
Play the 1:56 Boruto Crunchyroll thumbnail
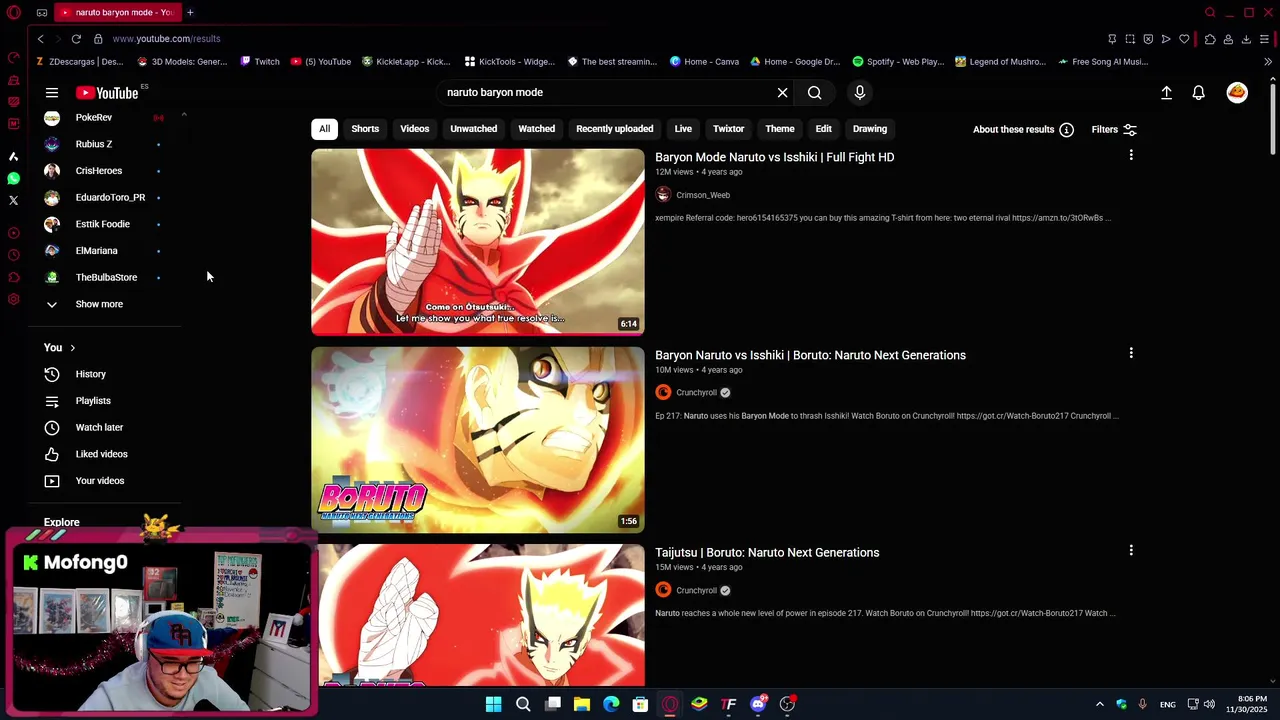(x=478, y=440)
